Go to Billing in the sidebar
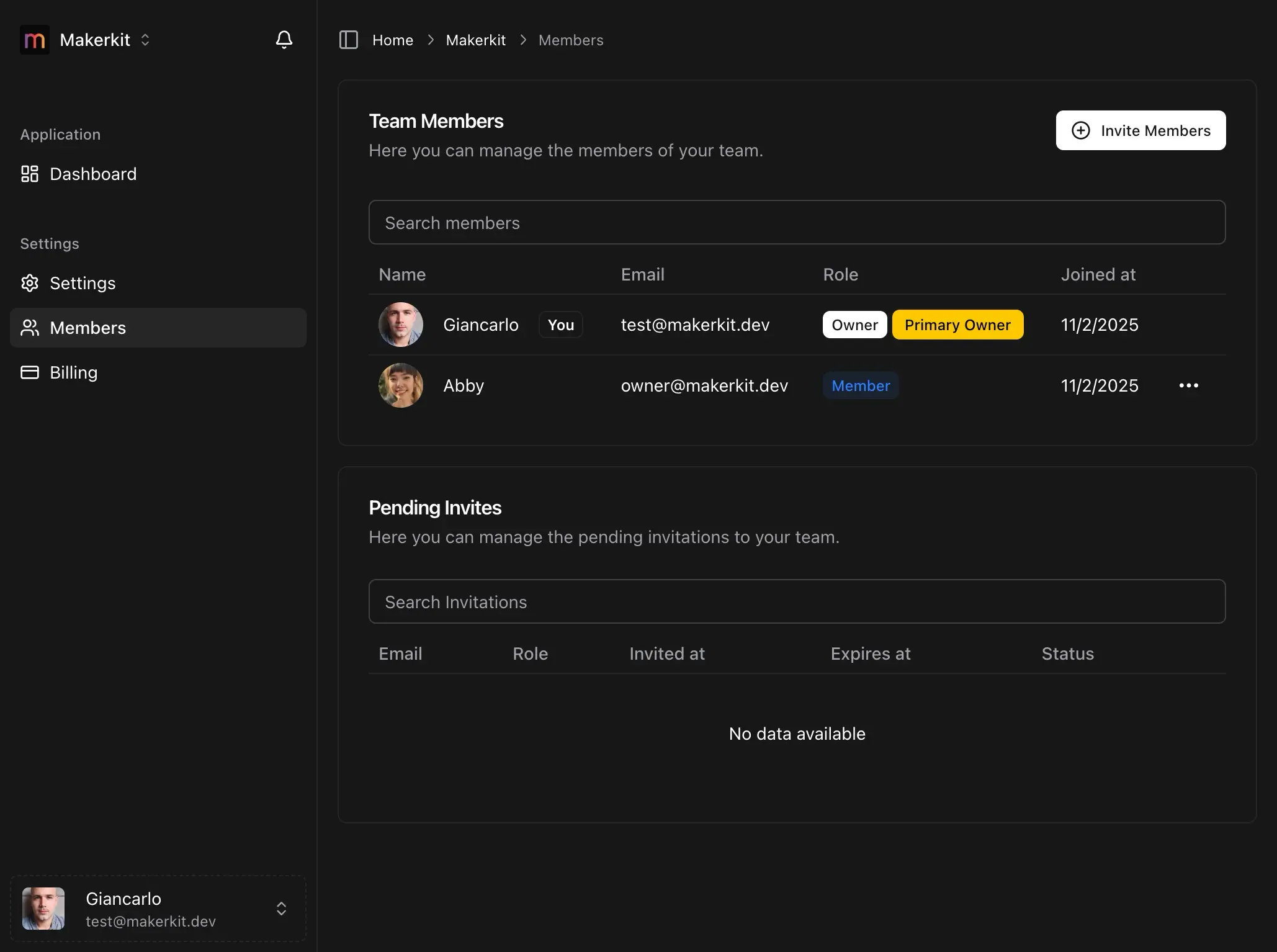Screen dimensions: 1277x952 click(x=73, y=372)
